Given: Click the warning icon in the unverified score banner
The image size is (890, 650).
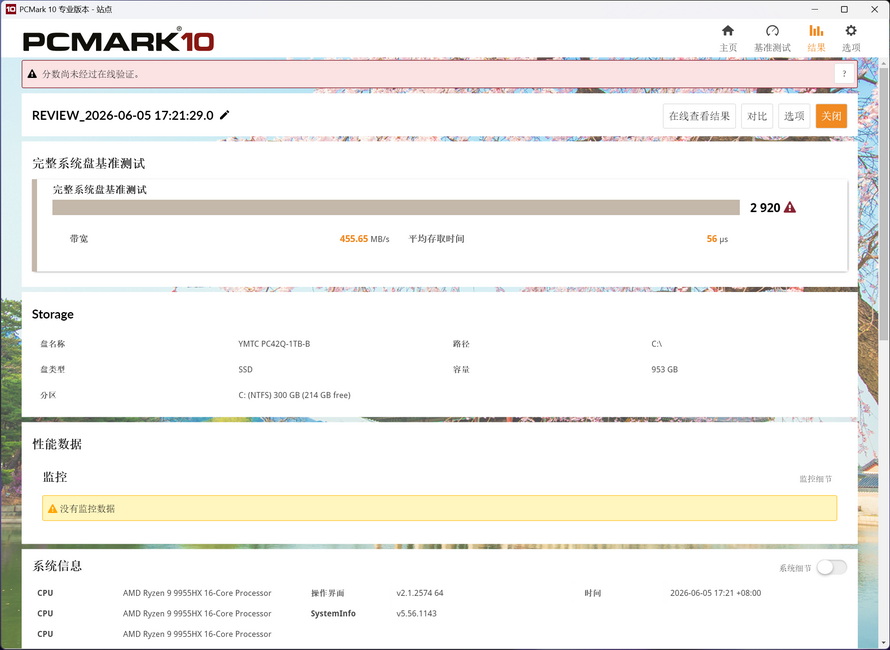Looking at the screenshot, I should pos(32,74).
